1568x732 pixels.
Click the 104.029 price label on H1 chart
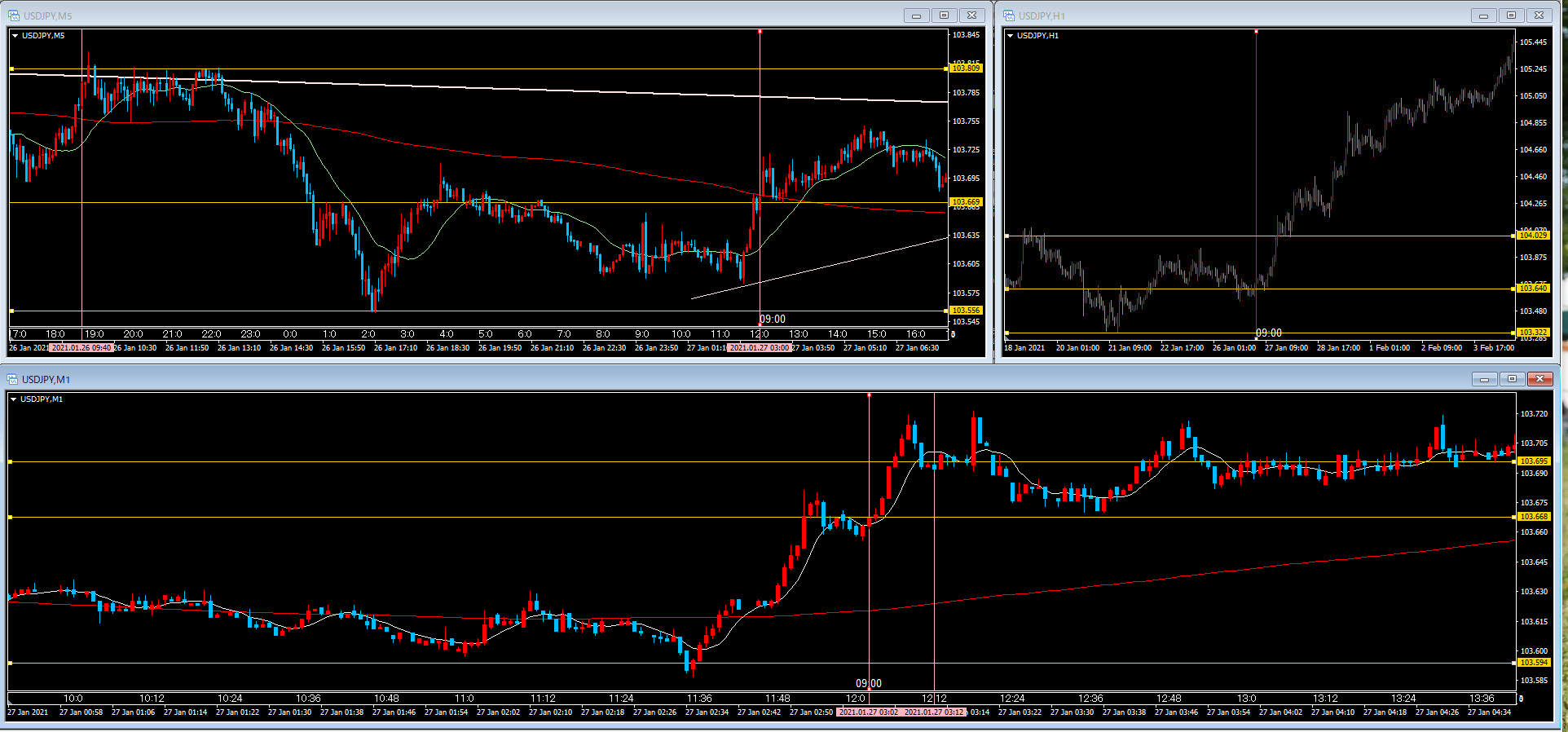point(1533,236)
